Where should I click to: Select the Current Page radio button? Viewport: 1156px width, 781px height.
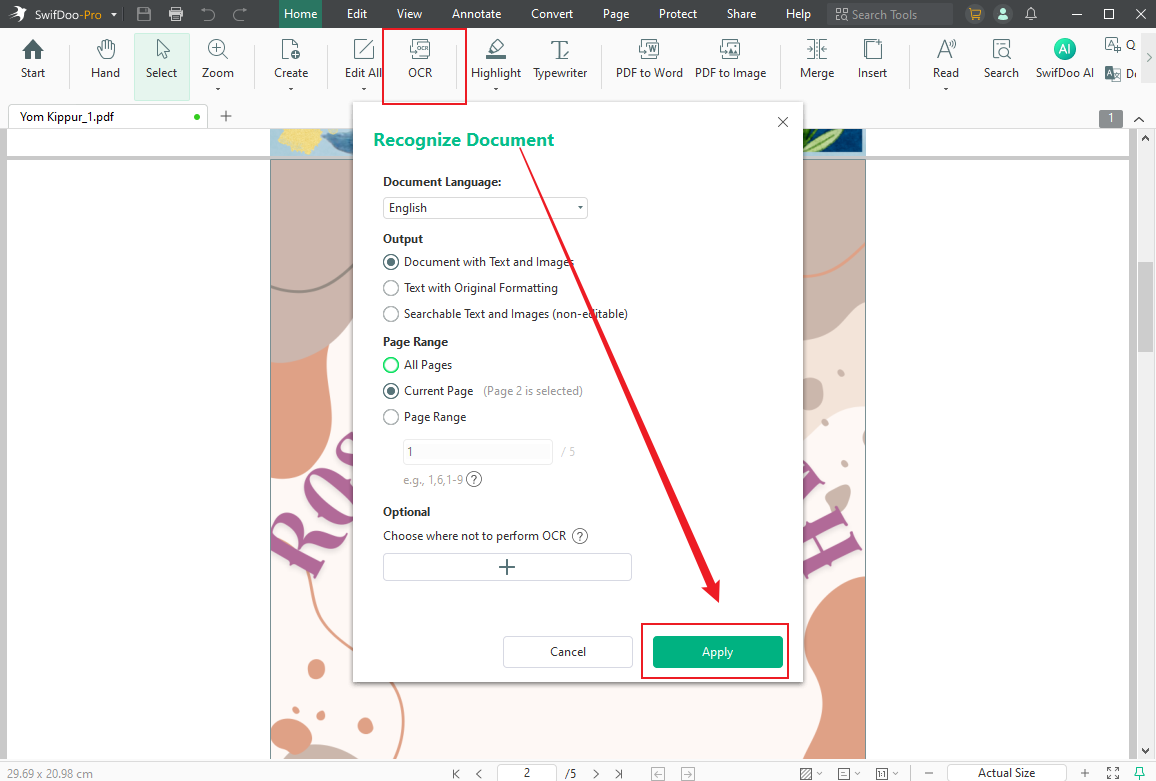[390, 390]
